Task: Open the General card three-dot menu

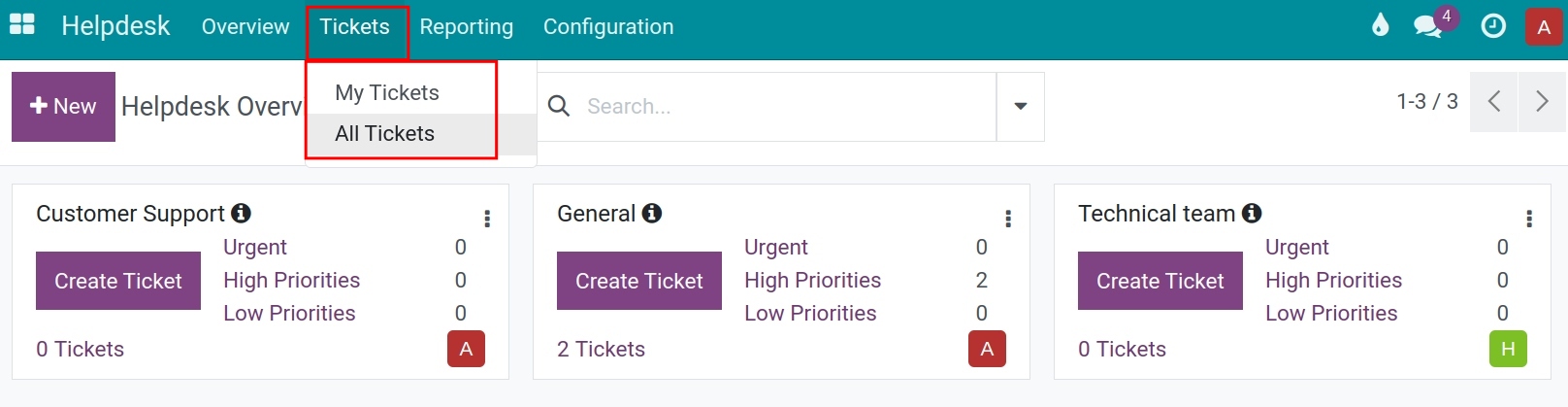Action: [x=1008, y=219]
